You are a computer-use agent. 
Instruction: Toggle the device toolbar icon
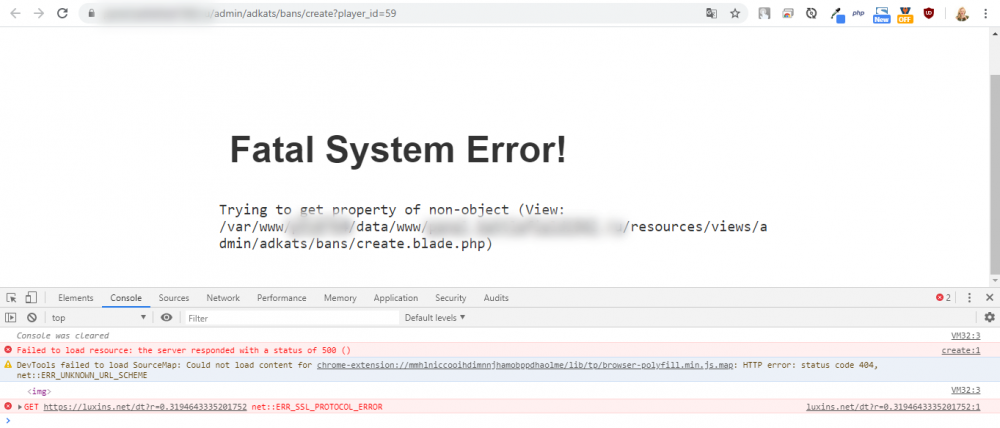pos(31,298)
